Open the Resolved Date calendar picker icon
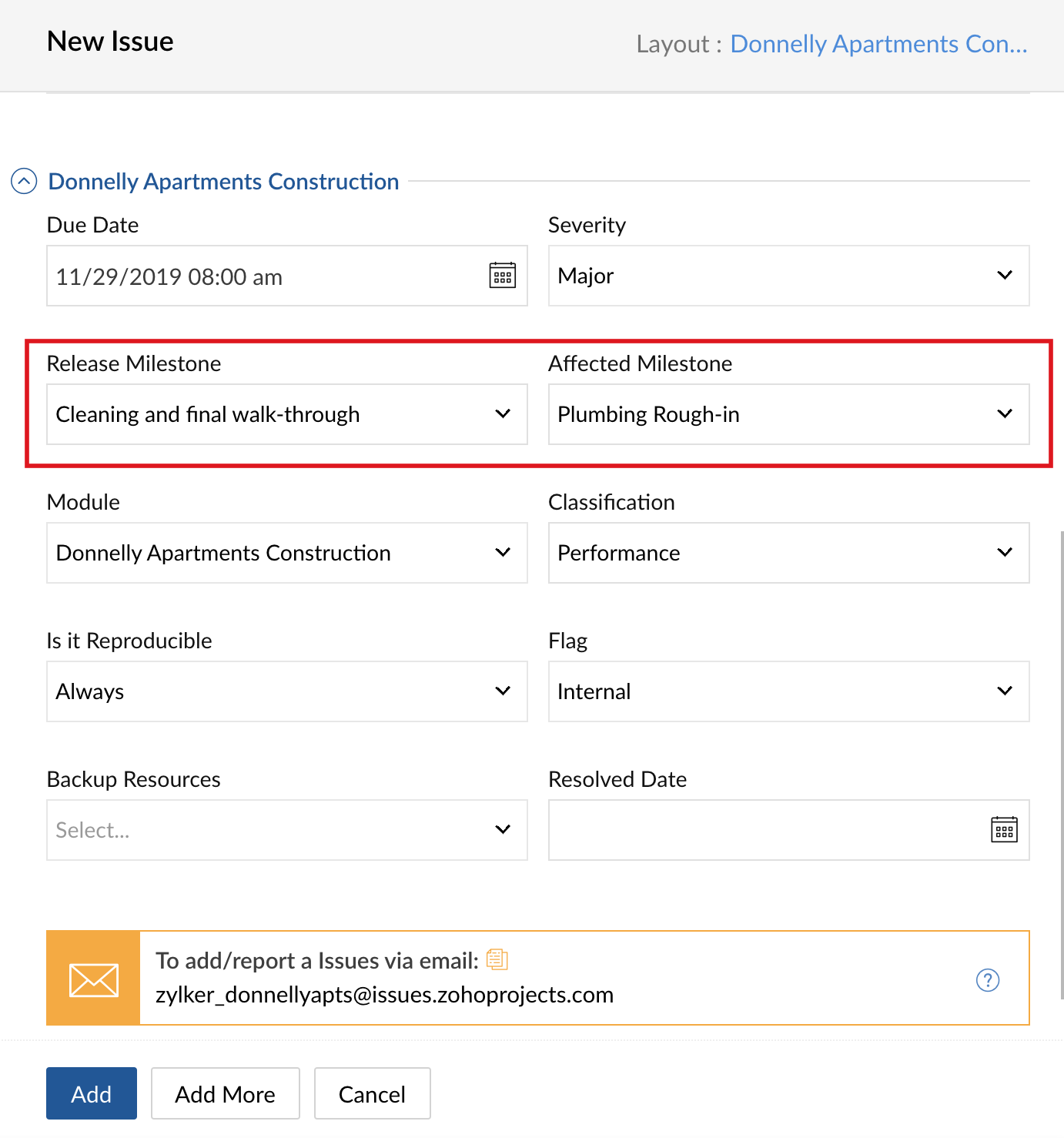Viewport: 1064px width, 1138px height. click(x=1004, y=829)
